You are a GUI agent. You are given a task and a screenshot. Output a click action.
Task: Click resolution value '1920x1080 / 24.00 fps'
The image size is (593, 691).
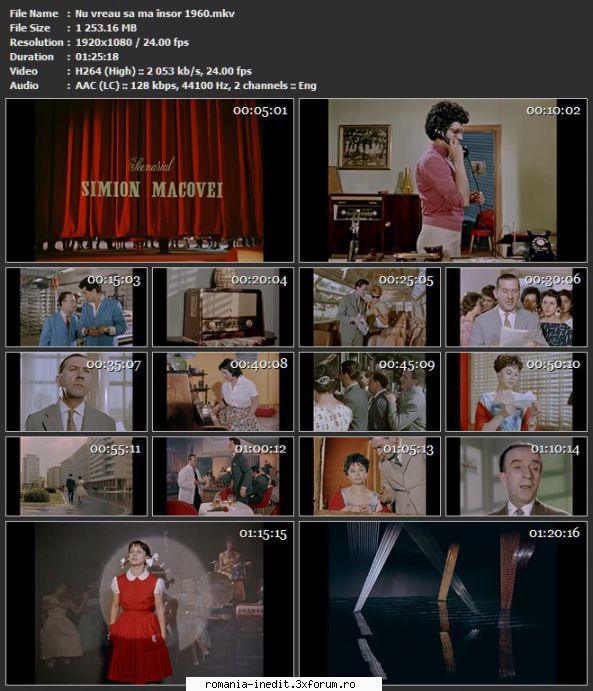click(x=132, y=42)
